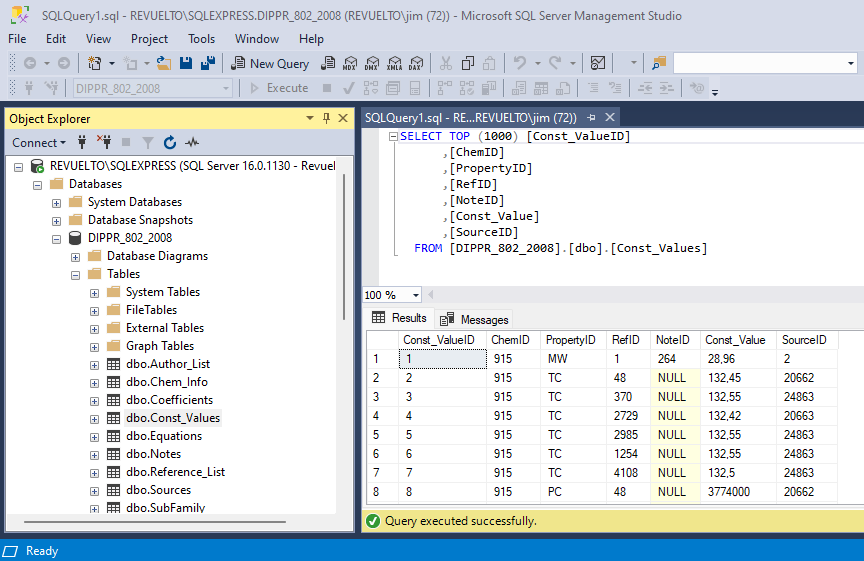
Task: Open the Project menu
Action: pos(149,39)
